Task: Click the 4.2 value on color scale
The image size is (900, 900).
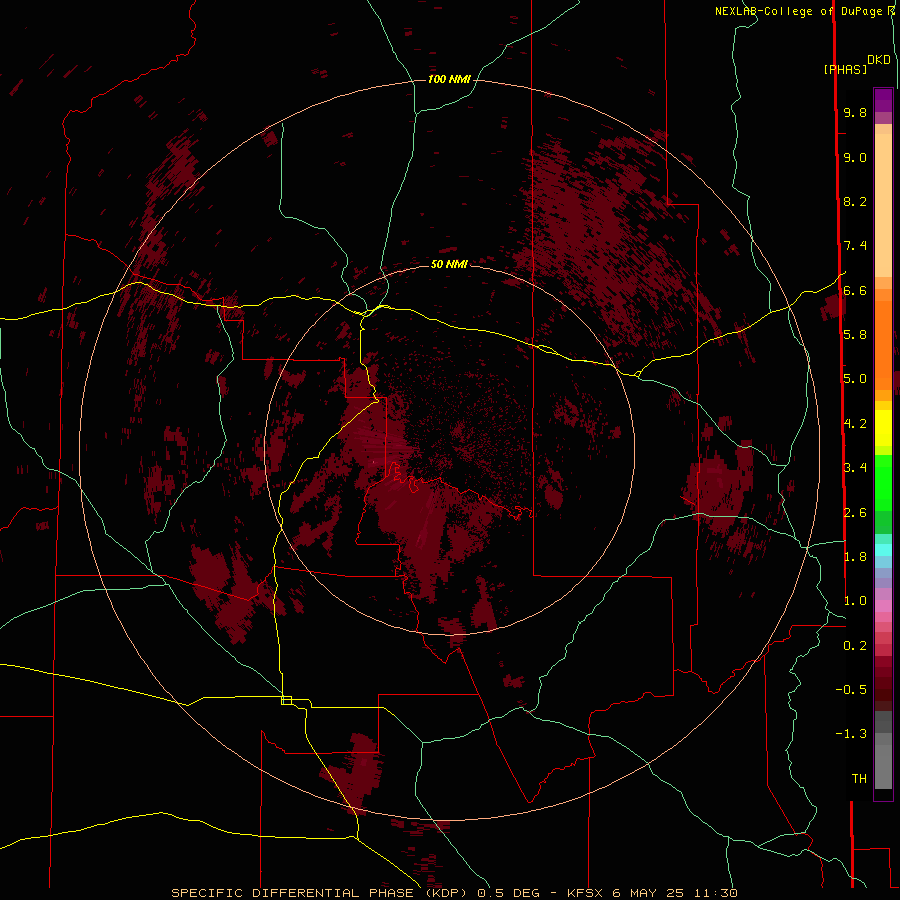Action: coord(855,424)
